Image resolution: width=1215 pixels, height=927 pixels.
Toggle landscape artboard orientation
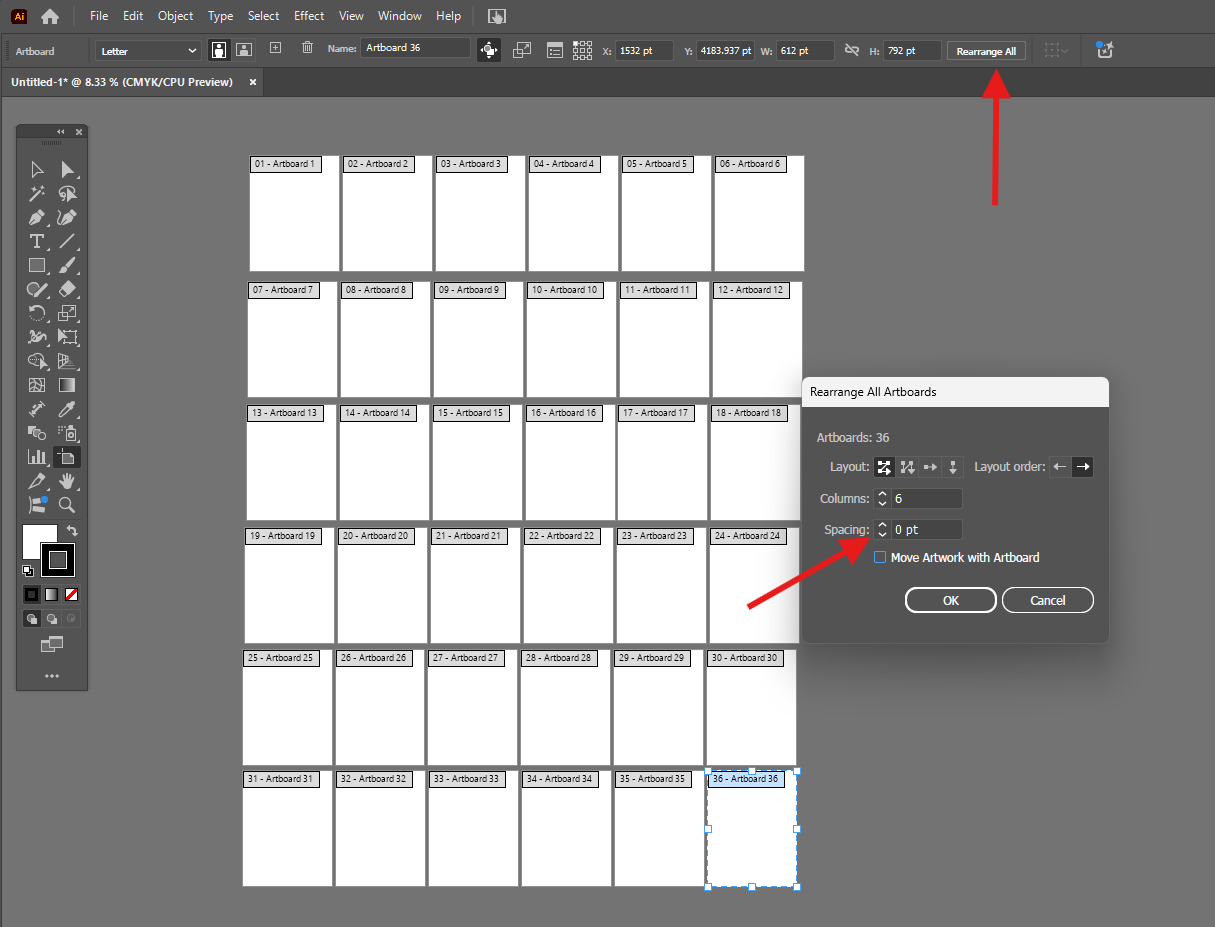[244, 50]
